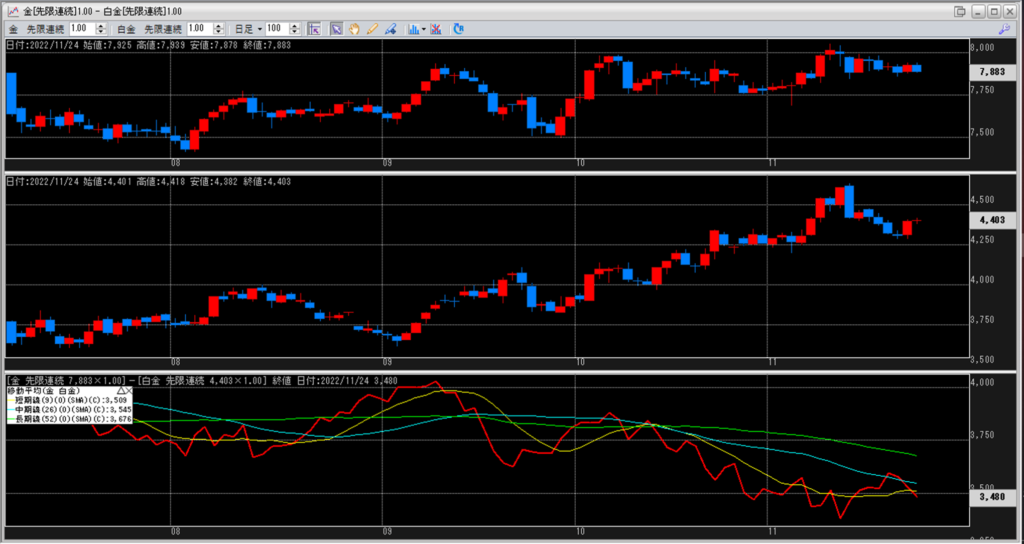The height and width of the screenshot is (544, 1024).
Task: Choose the pencil drawing tool
Action: pyautogui.click(x=370, y=29)
